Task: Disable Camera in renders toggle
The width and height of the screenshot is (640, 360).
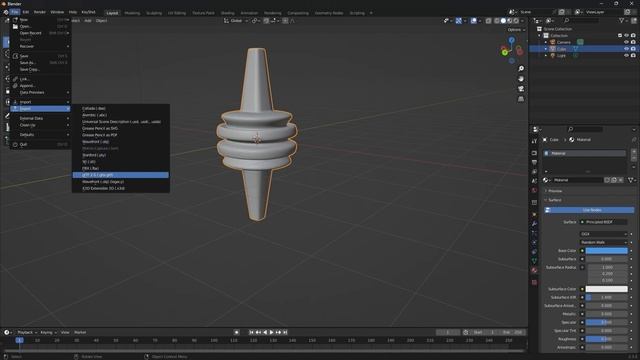Action: coord(633,42)
